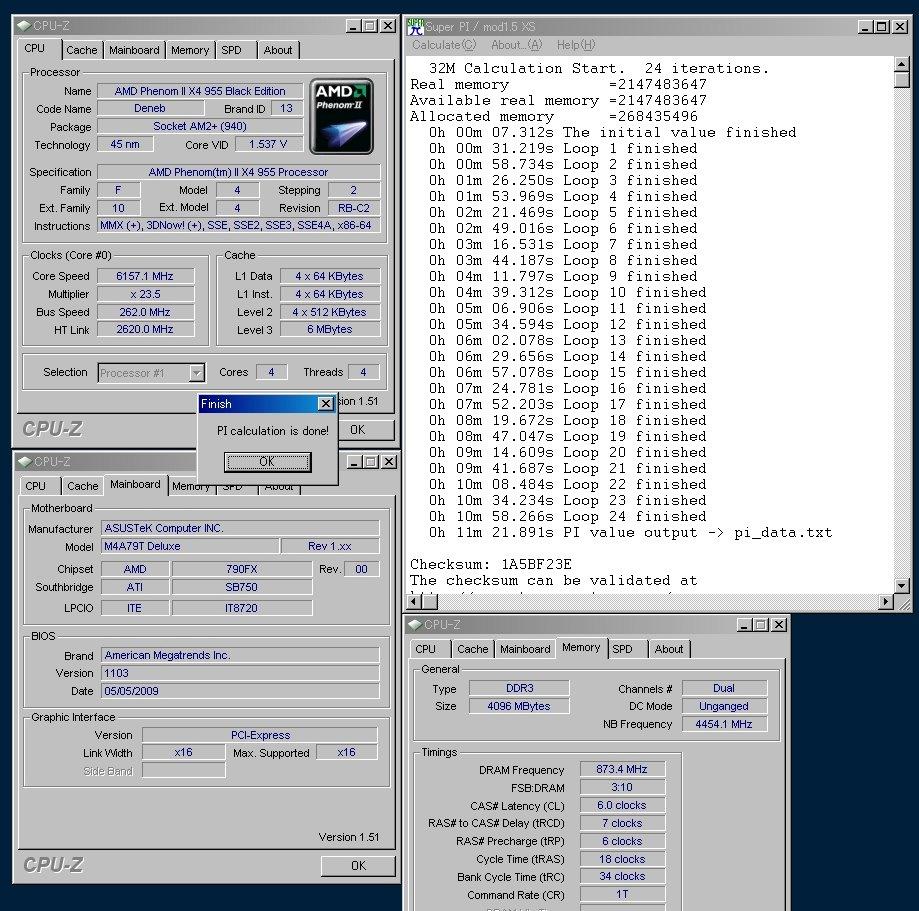This screenshot has width=919, height=911.
Task: Click the HT Link value 2620.0 MHz
Action: (x=145, y=329)
